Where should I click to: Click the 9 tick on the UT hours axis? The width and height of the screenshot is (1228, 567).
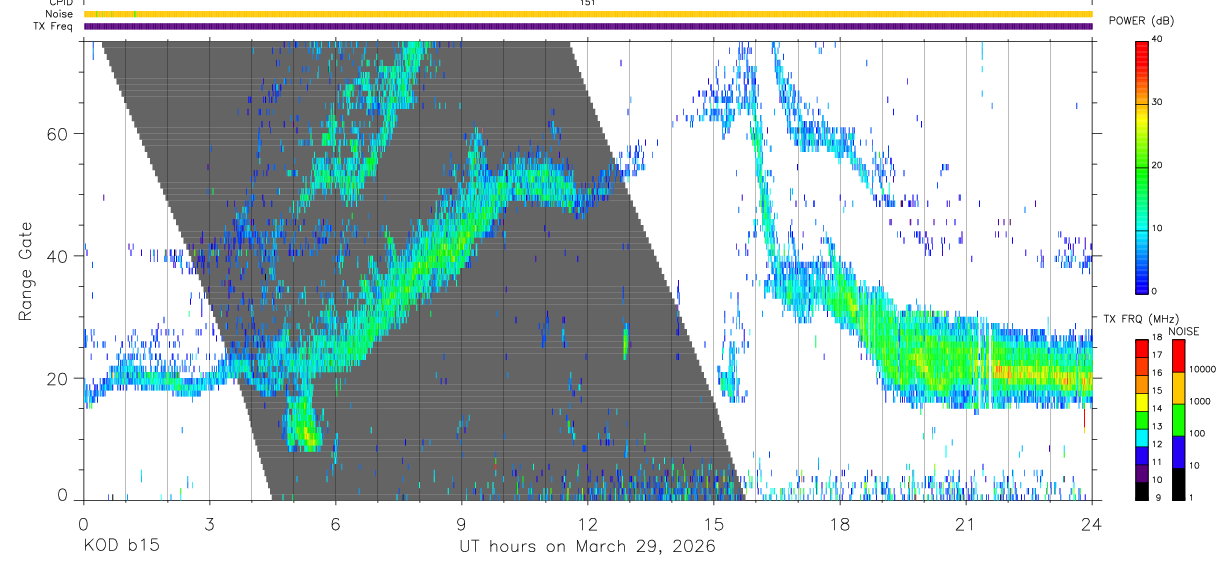pyautogui.click(x=461, y=523)
